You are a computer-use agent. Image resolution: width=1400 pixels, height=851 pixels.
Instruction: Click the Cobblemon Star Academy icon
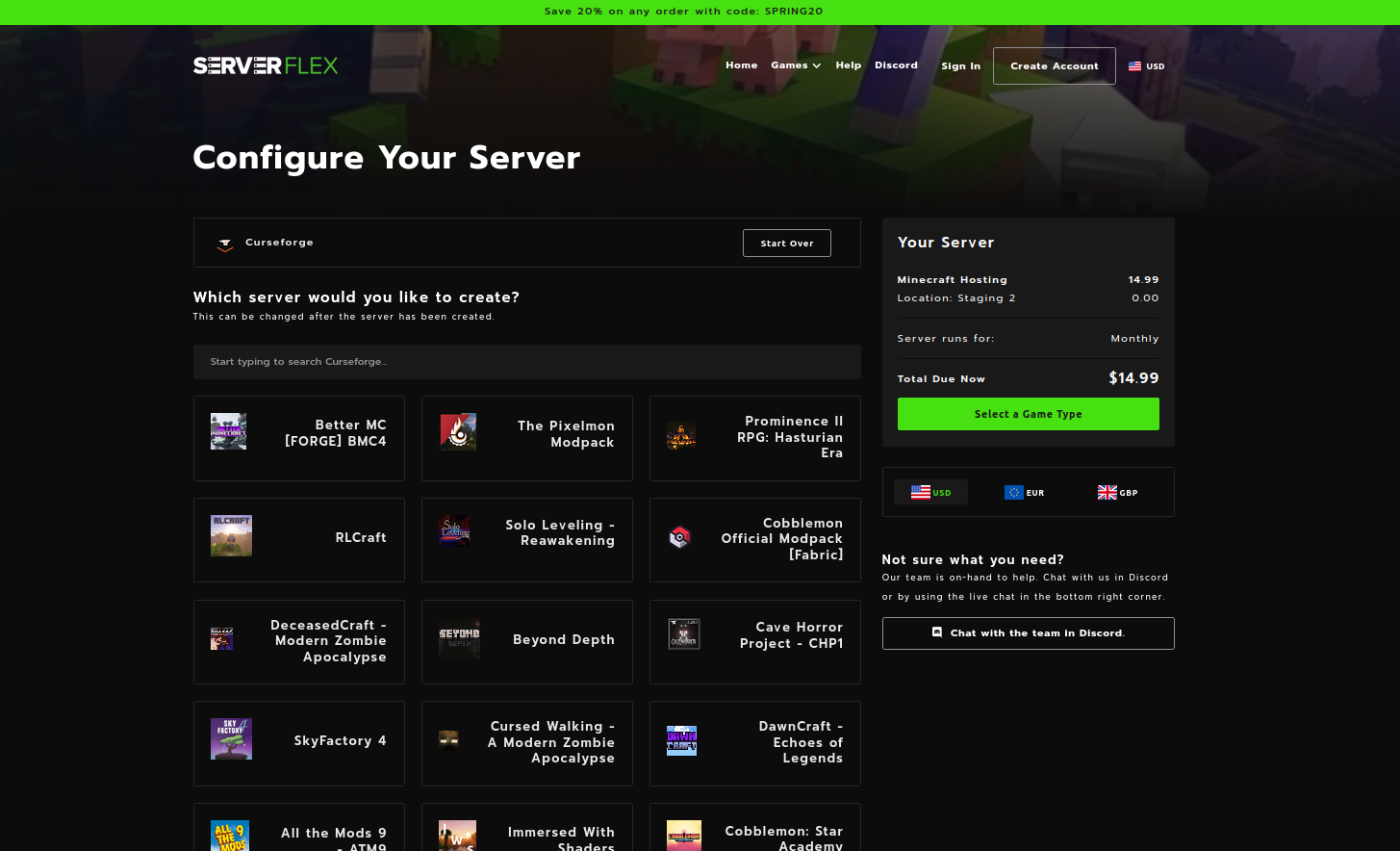684,836
